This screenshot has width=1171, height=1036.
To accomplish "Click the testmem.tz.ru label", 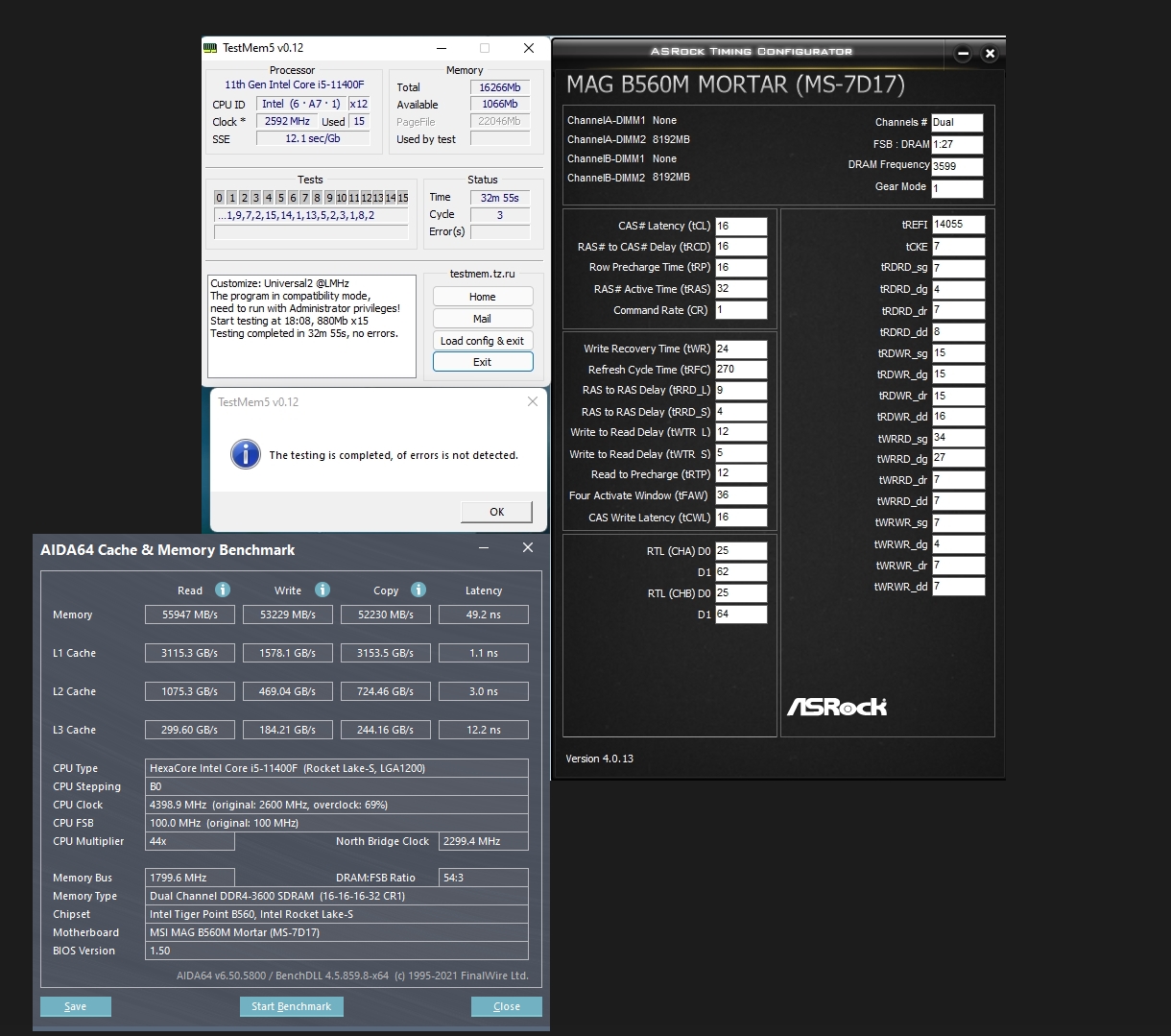I will [x=483, y=275].
